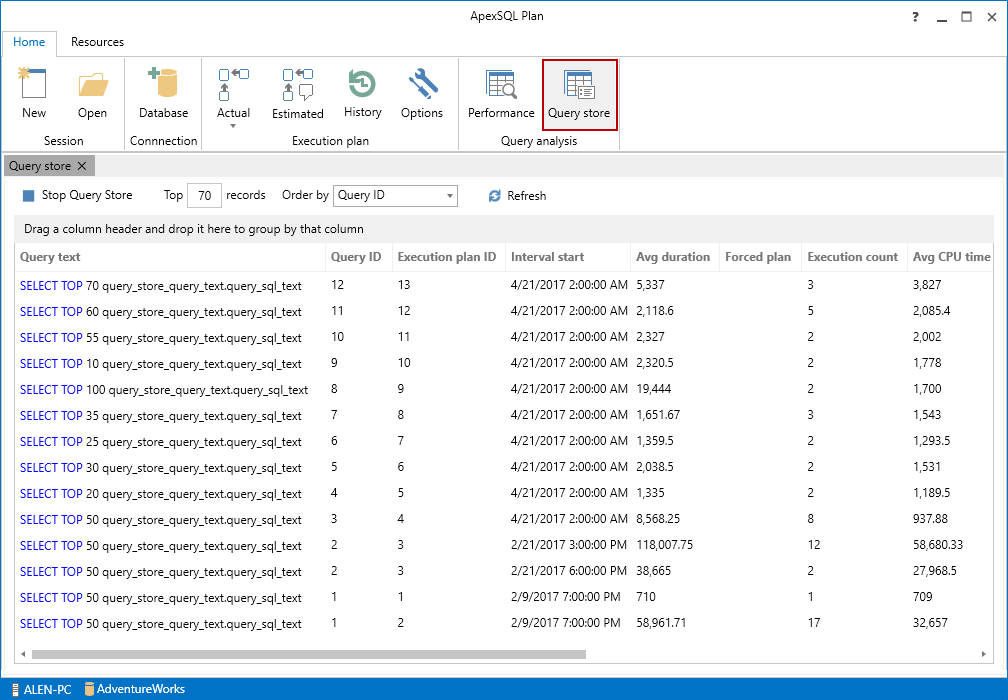The width and height of the screenshot is (1008, 700).
Task: Select the Execution count value 17
Action: pyautogui.click(x=813, y=623)
